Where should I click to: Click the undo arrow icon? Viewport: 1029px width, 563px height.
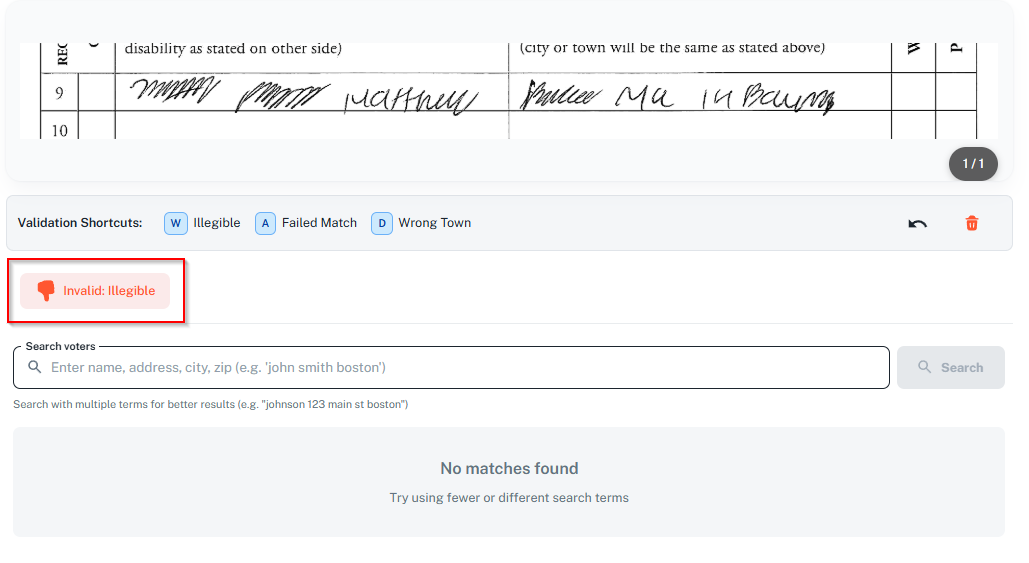point(917,223)
